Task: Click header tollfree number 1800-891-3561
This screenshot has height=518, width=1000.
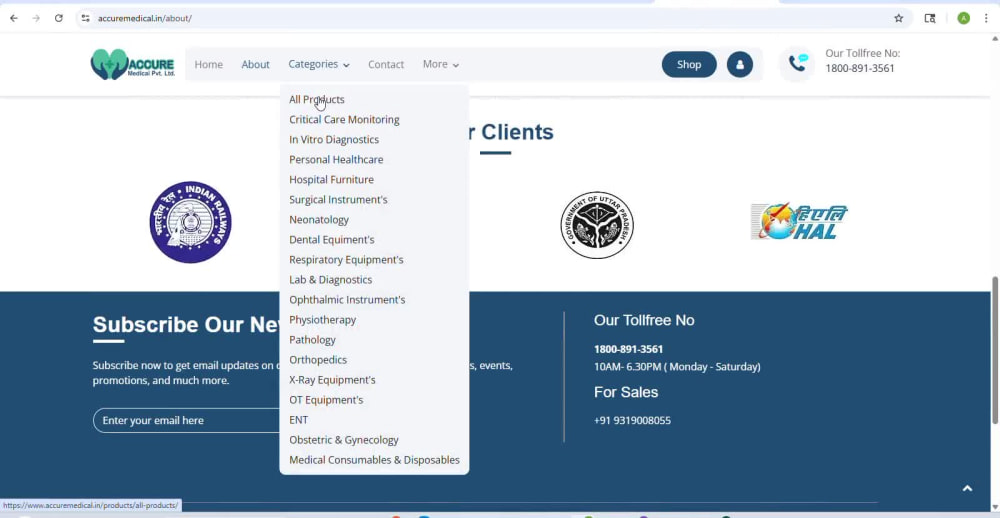Action: [x=860, y=68]
